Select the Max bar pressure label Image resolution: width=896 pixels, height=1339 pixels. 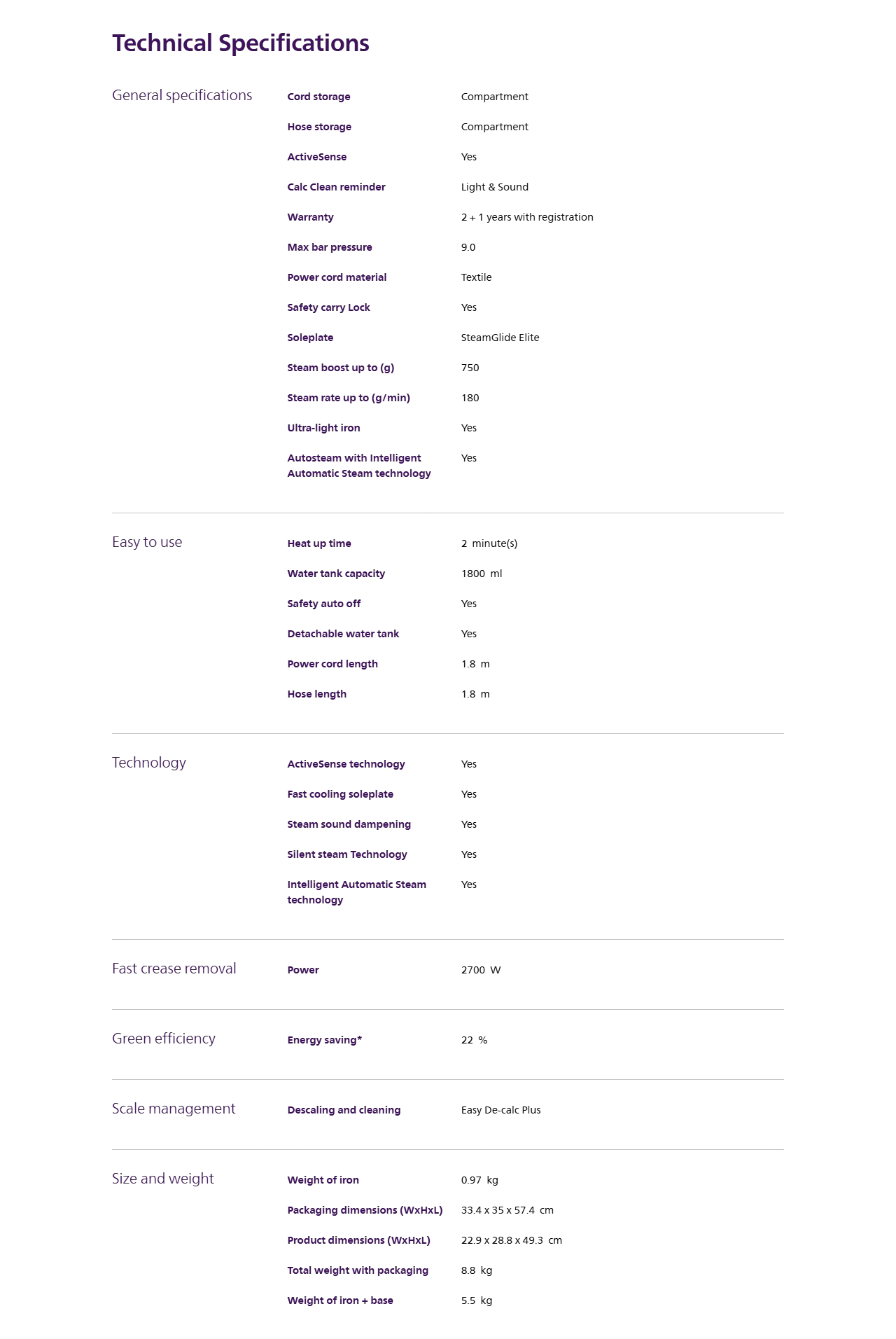329,247
